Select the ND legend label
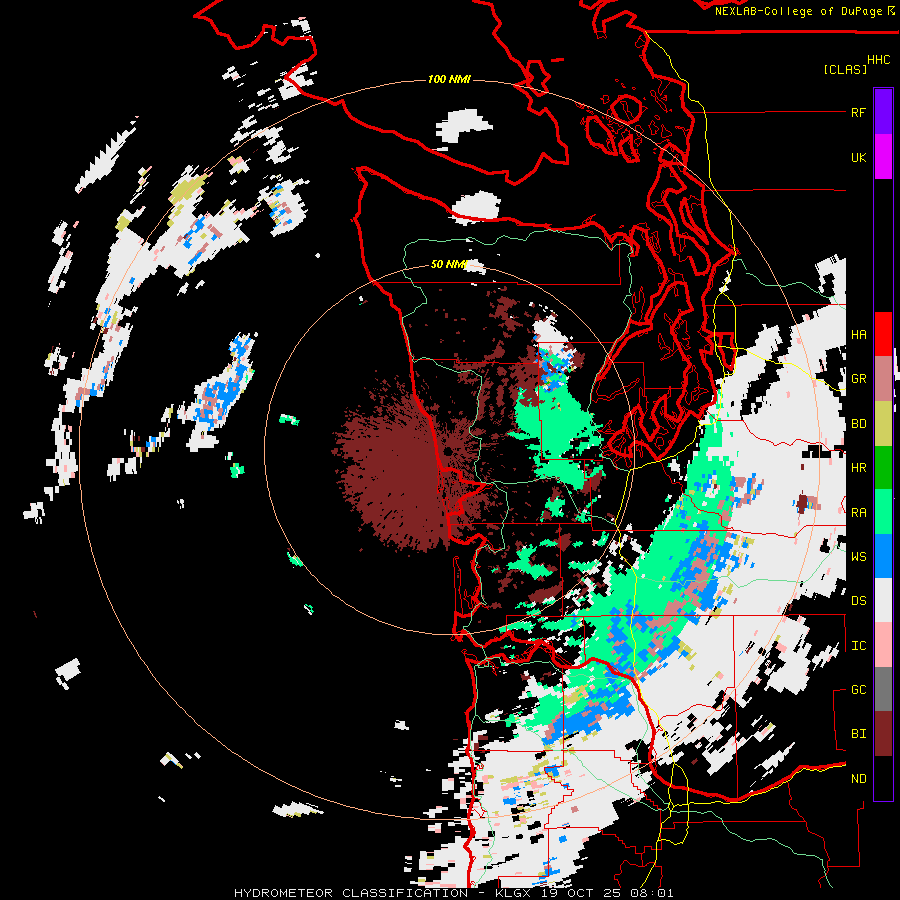 click(x=858, y=779)
